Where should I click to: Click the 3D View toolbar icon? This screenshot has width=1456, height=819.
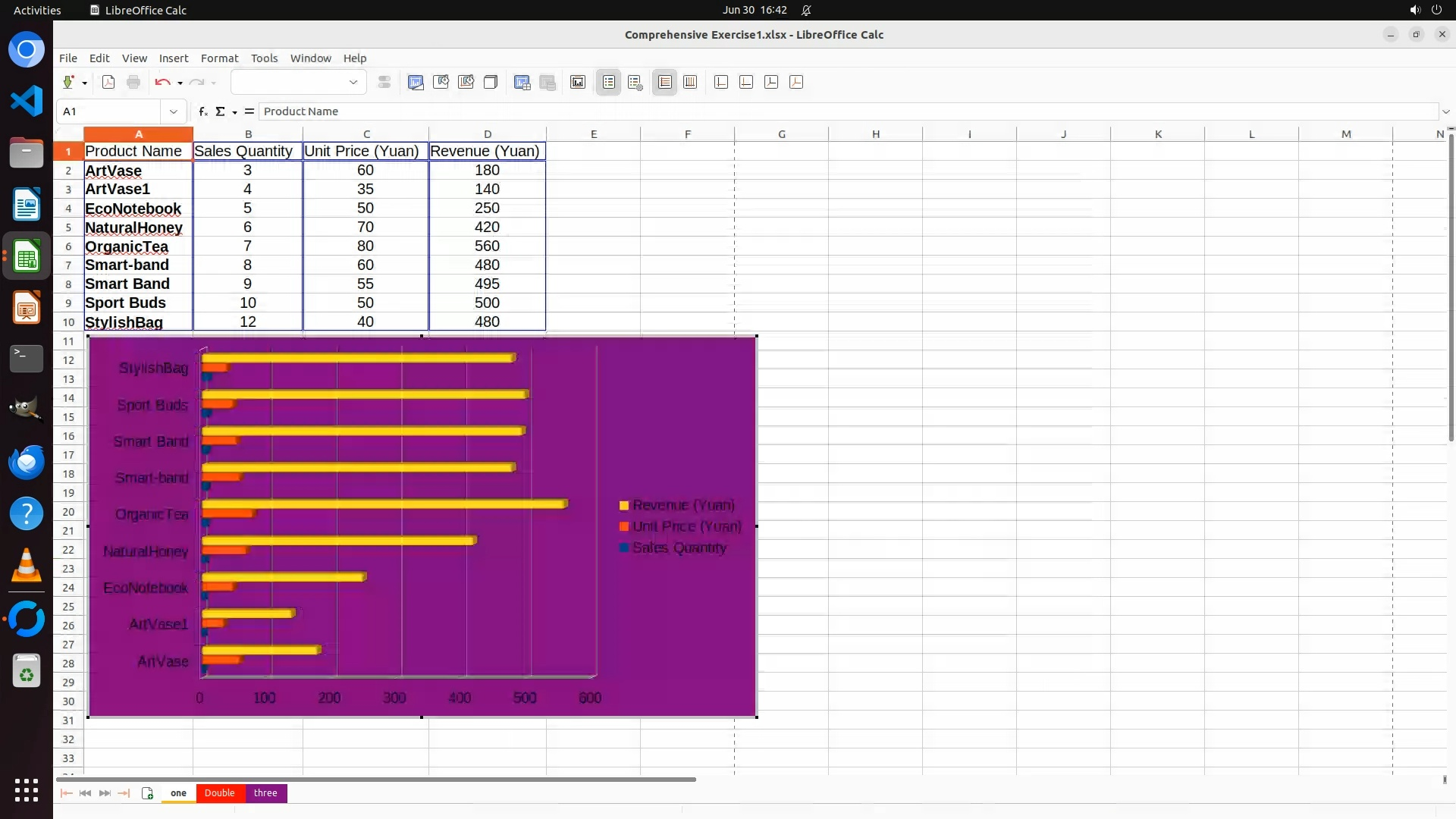point(491,82)
